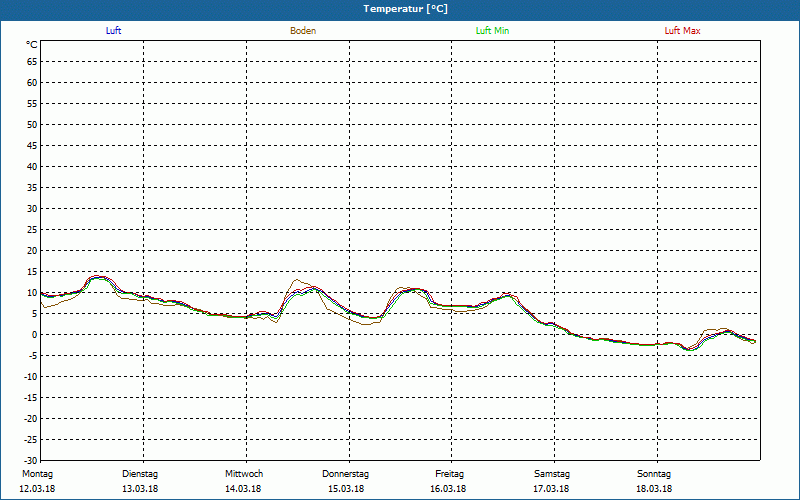The image size is (800, 500).
Task: Click the Sonntag day label
Action: click(654, 474)
